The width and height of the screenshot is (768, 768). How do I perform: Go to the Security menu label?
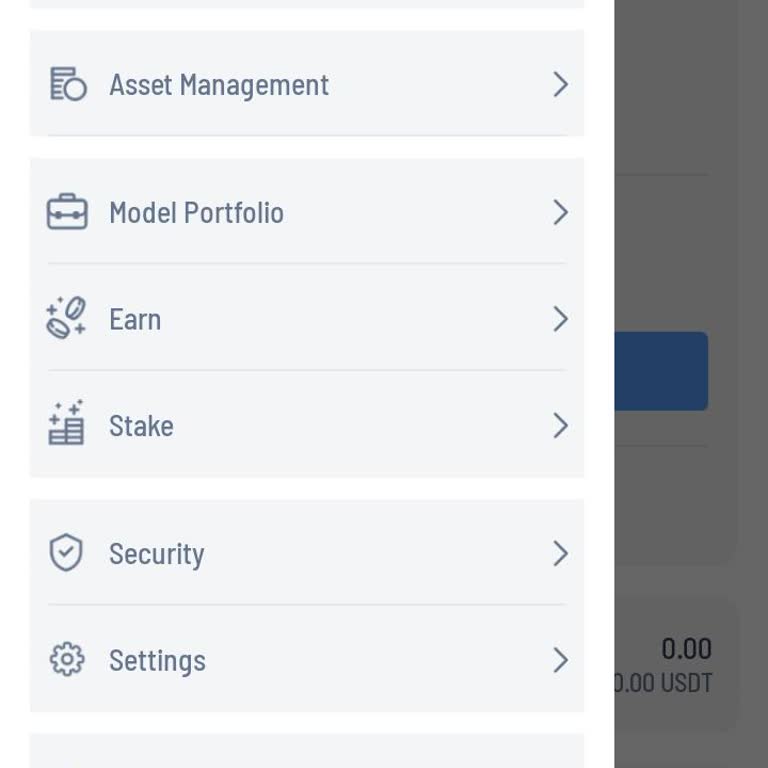point(156,554)
